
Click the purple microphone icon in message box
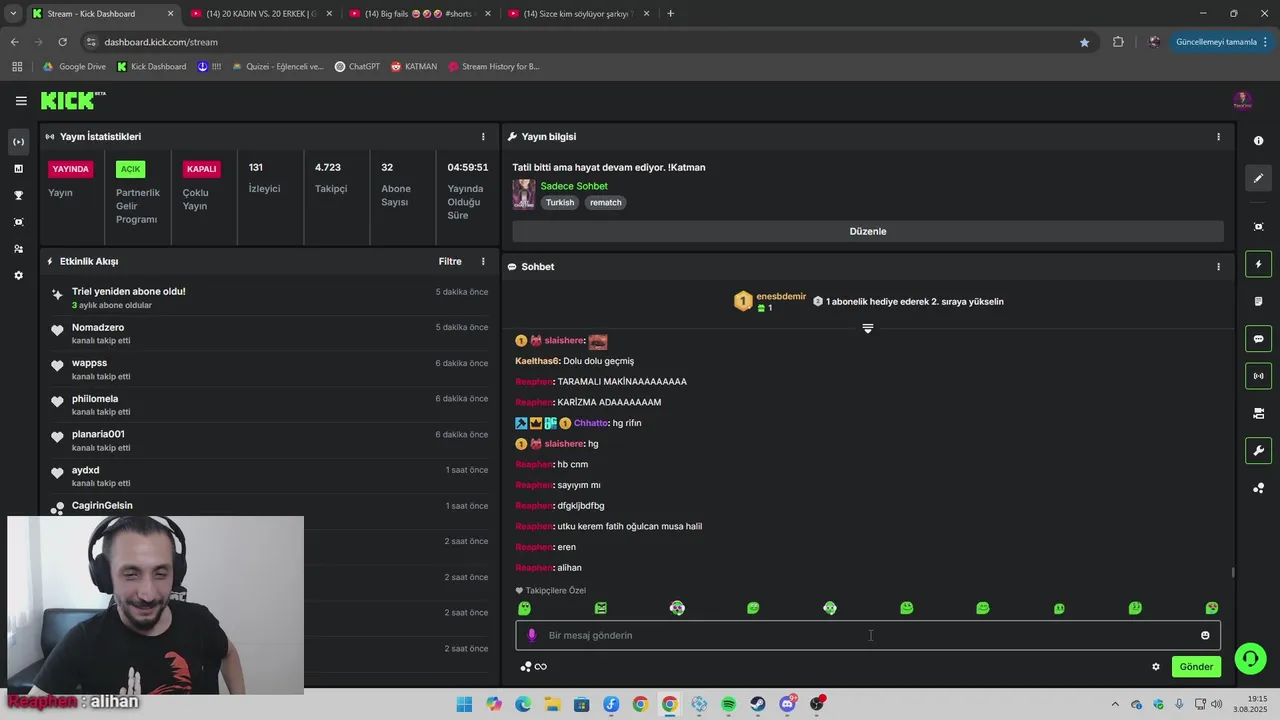[x=531, y=635]
